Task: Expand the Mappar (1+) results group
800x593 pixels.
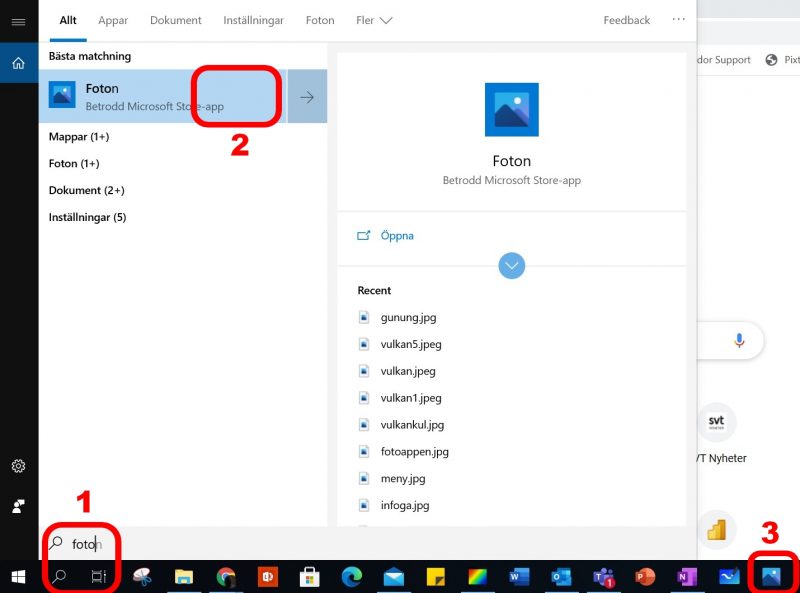Action: 79,137
